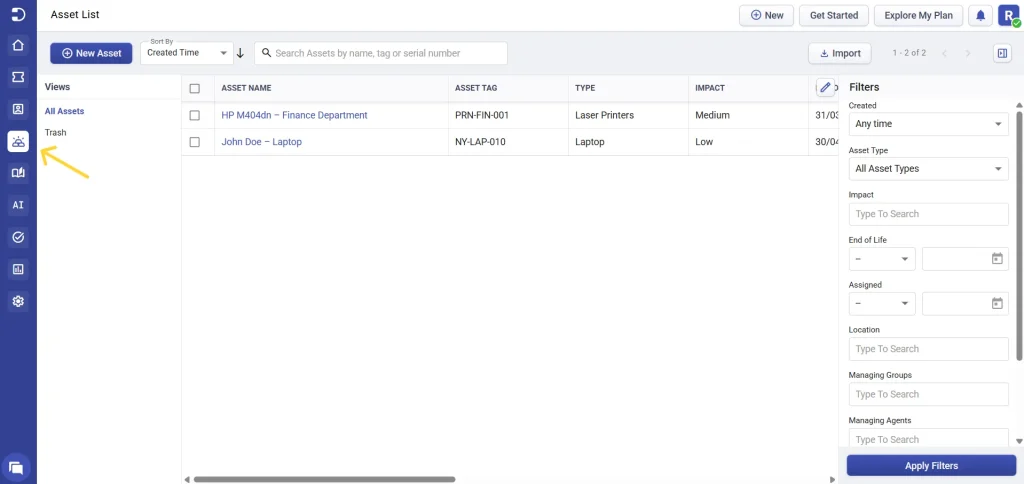Open the Reports chart icon in sidebar
This screenshot has width=1024, height=484.
pyautogui.click(x=18, y=269)
